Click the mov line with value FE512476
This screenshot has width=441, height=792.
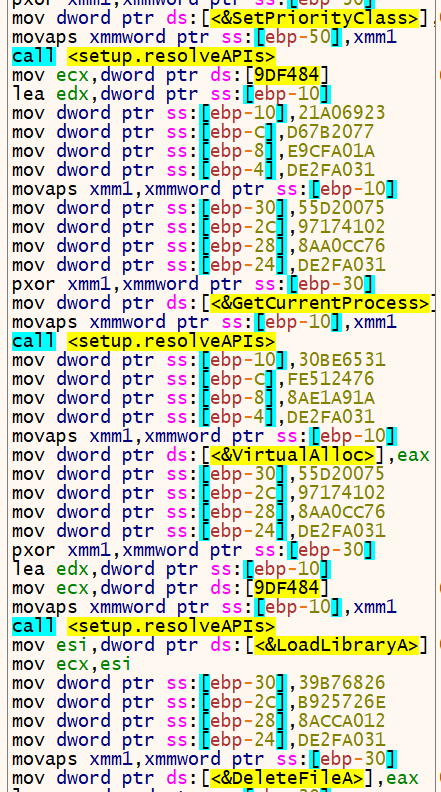(193, 379)
